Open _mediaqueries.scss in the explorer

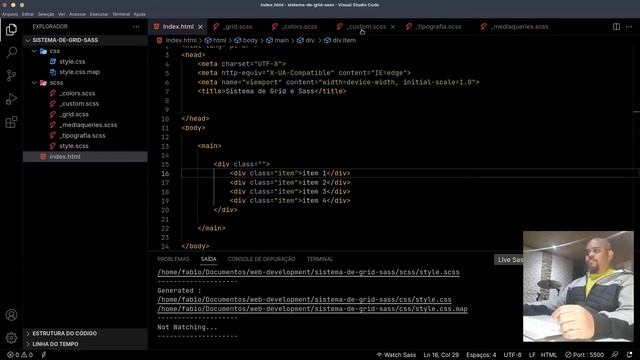[85, 125]
